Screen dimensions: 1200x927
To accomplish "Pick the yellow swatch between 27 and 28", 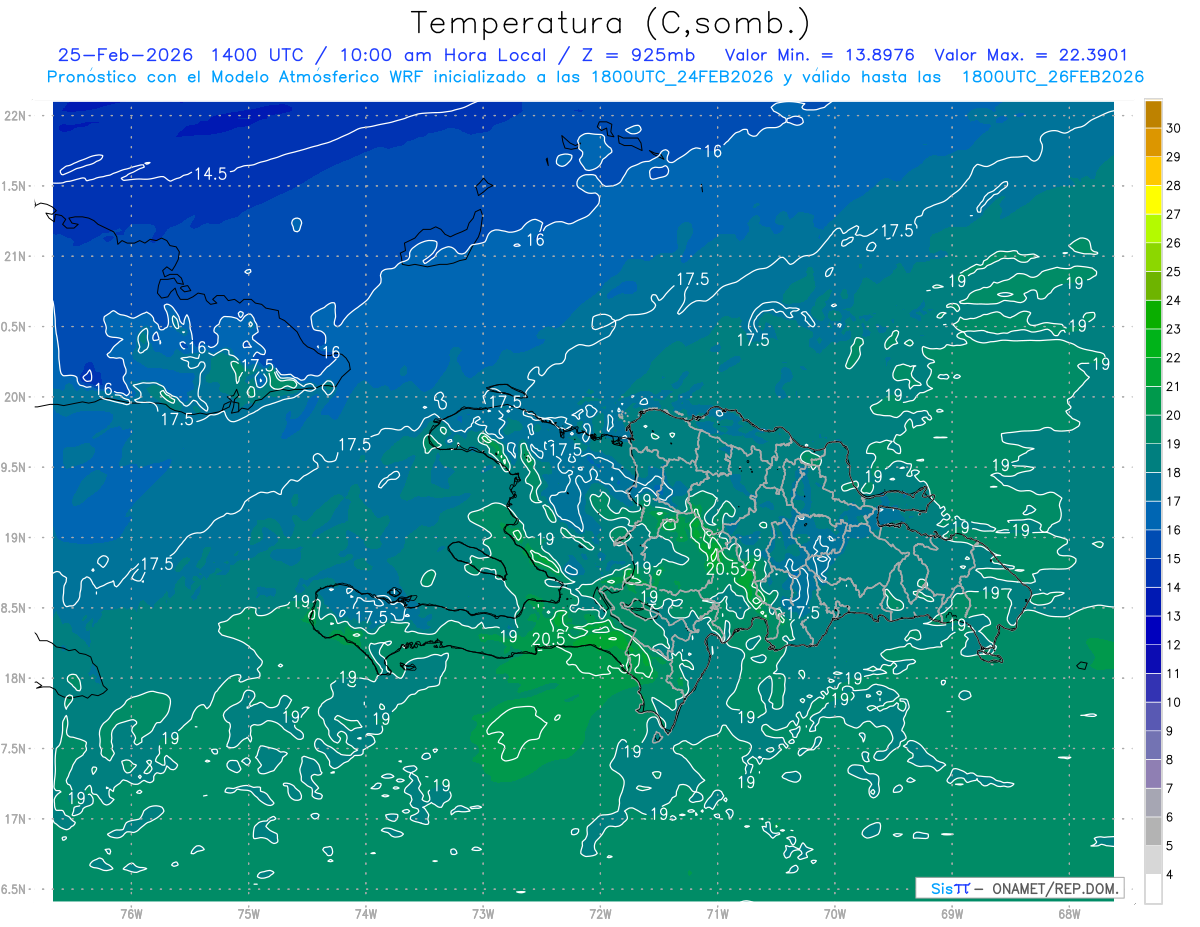I will (1153, 200).
